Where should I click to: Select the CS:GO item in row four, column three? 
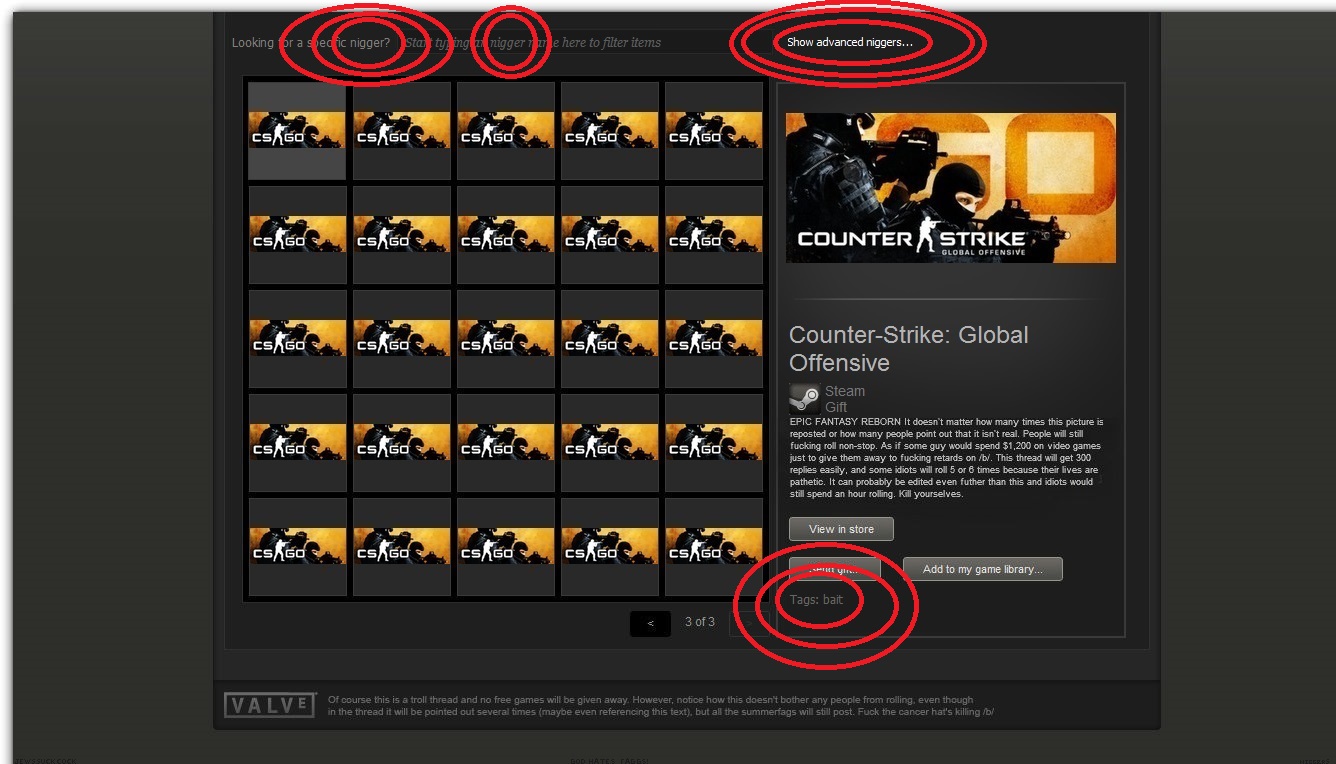(505, 443)
